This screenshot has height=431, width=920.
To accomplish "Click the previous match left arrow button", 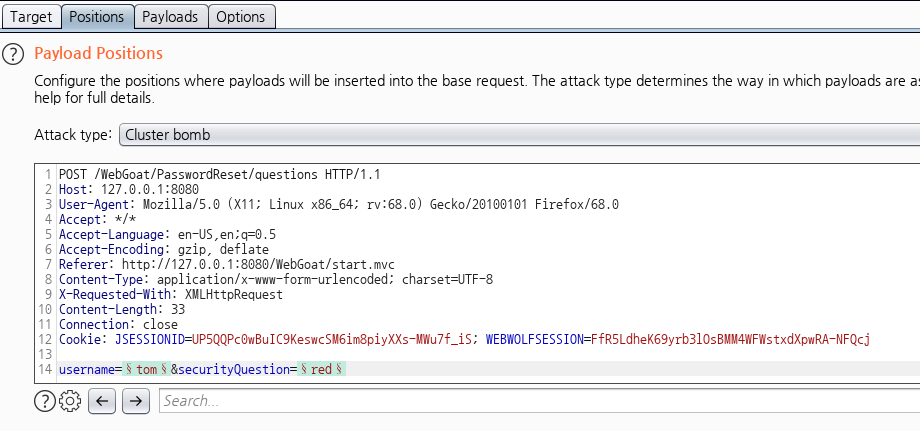I will [x=102, y=401].
